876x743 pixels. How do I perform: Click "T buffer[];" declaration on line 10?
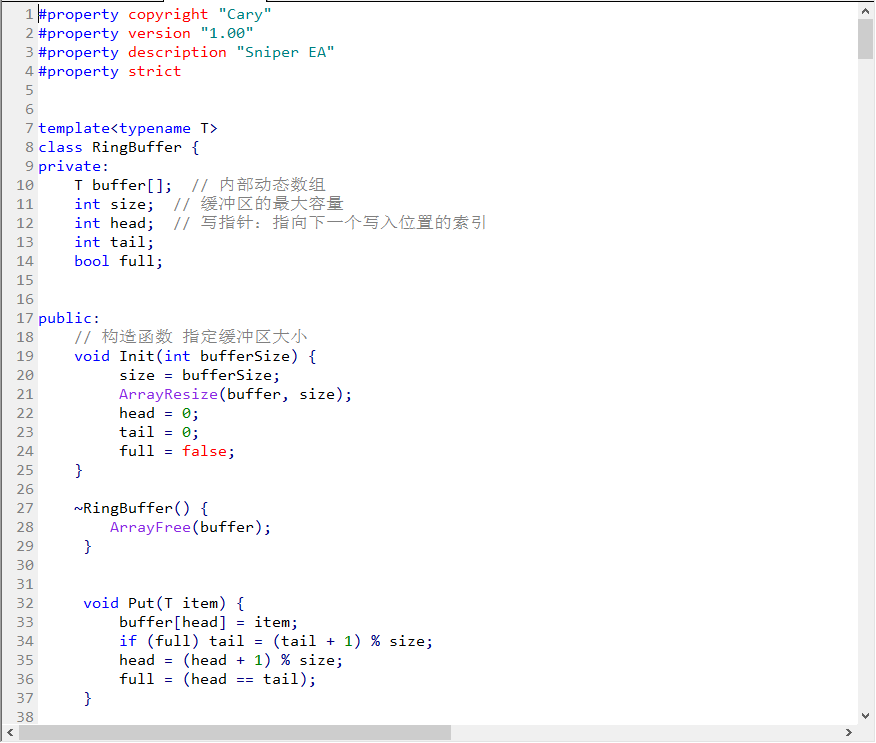pos(123,185)
